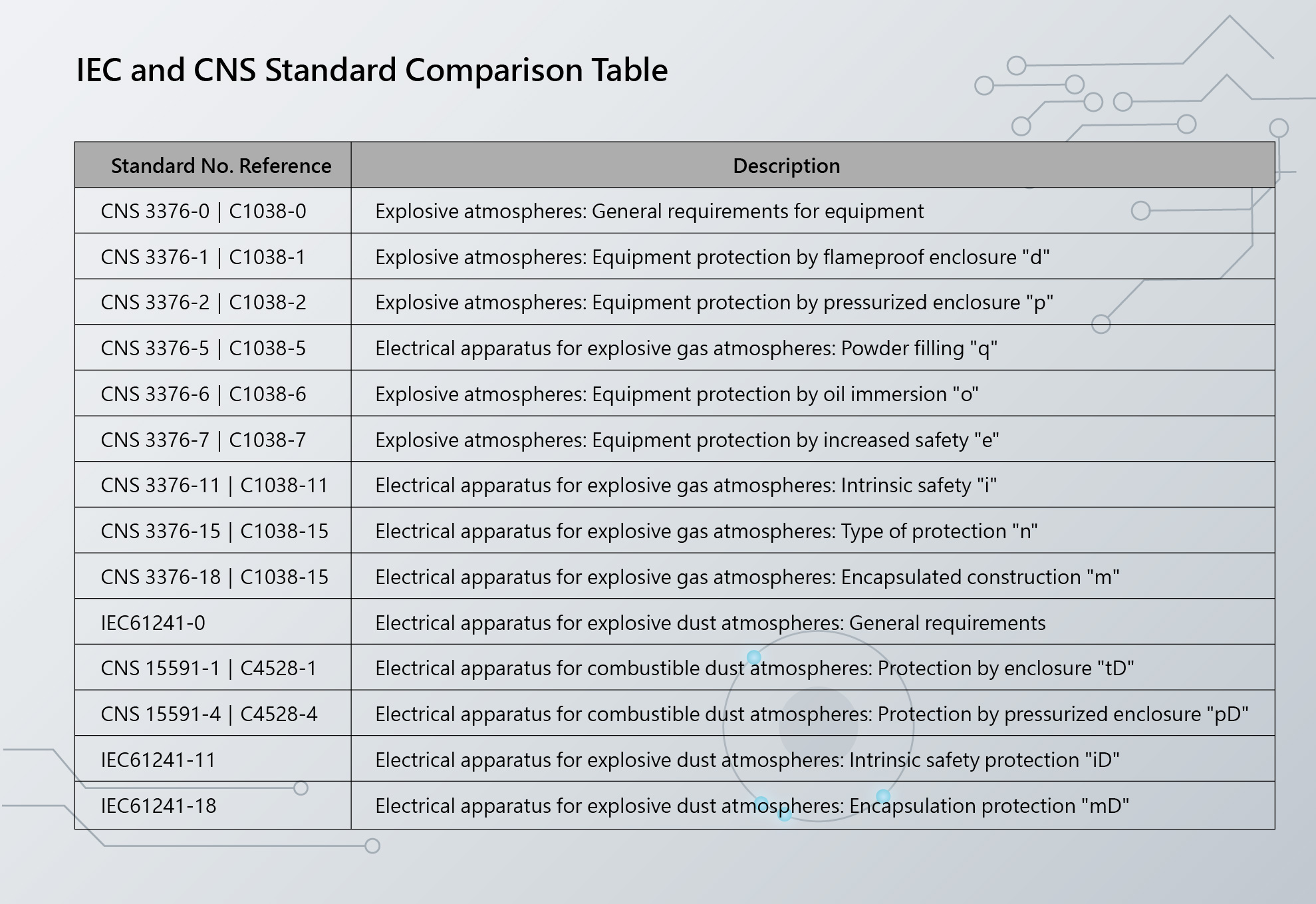
Task: Select the pressurized enclosure "pD" description
Action: [811, 714]
